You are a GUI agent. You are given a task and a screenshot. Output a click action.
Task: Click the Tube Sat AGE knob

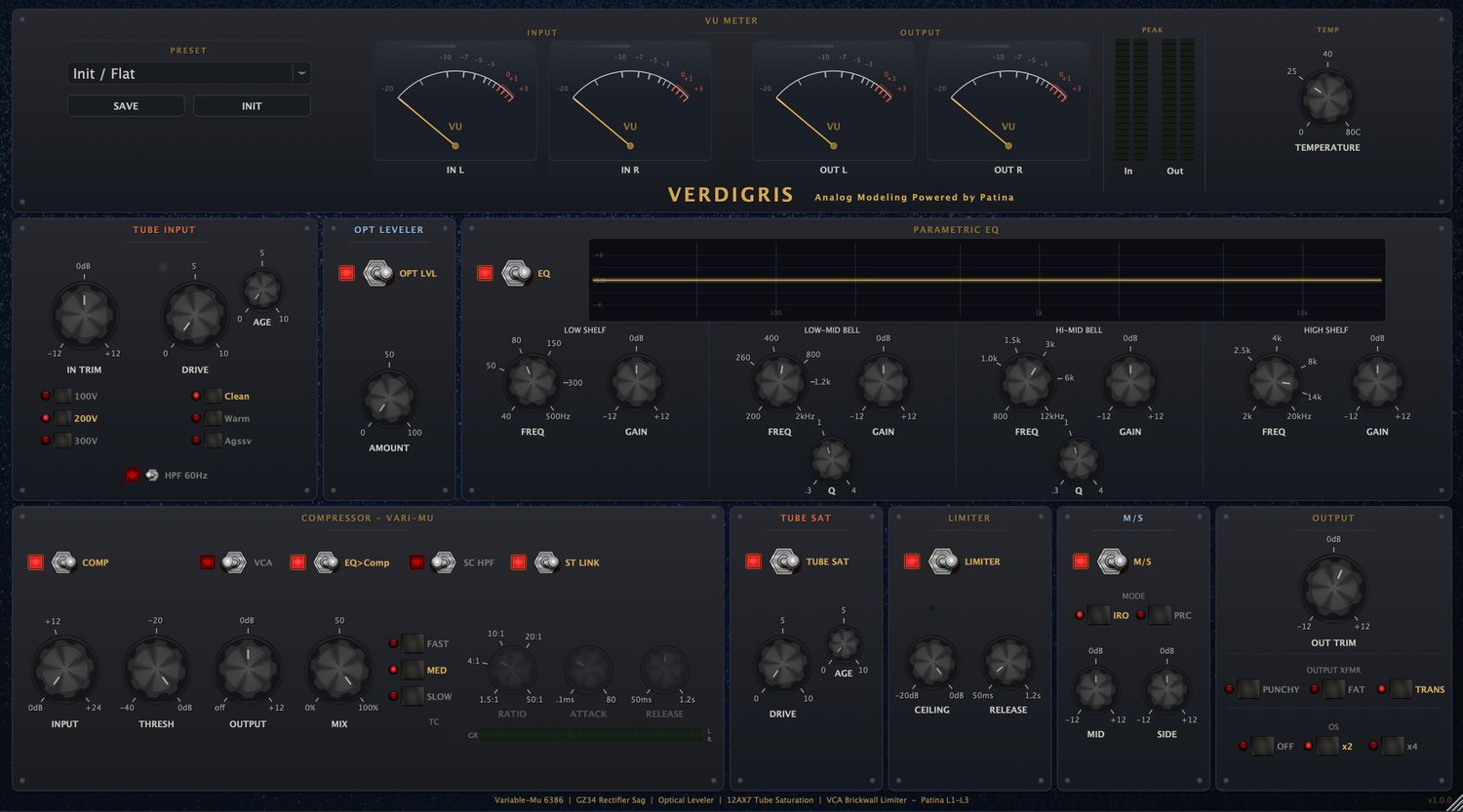click(843, 643)
